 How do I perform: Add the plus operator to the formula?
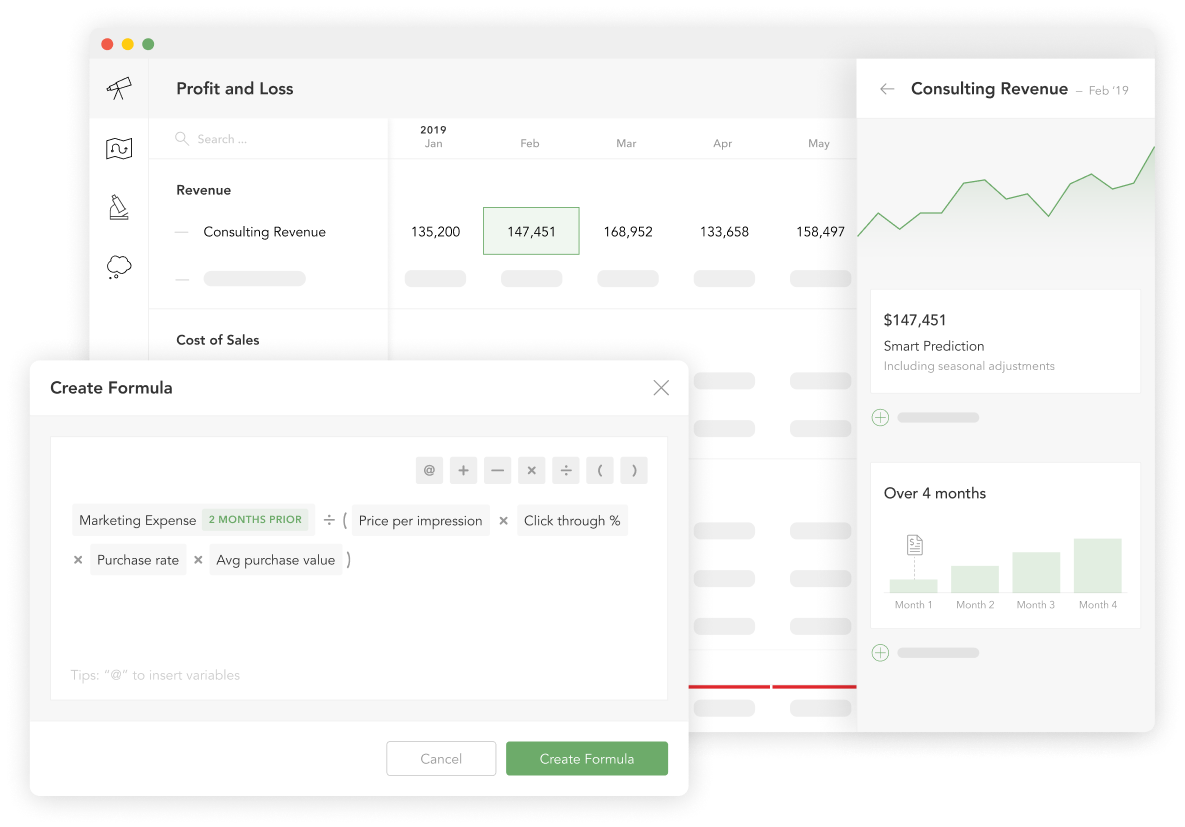[463, 470]
